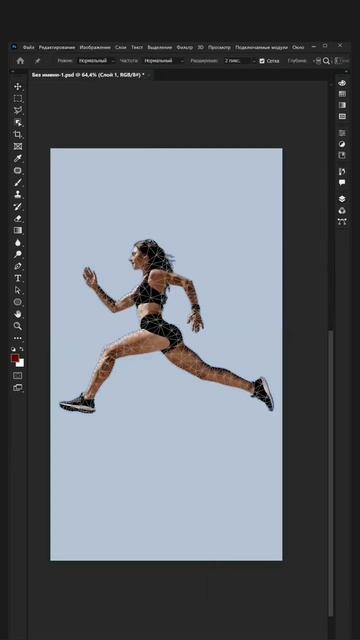The image size is (360, 640).
Task: Open the 3D menu
Action: [200, 47]
